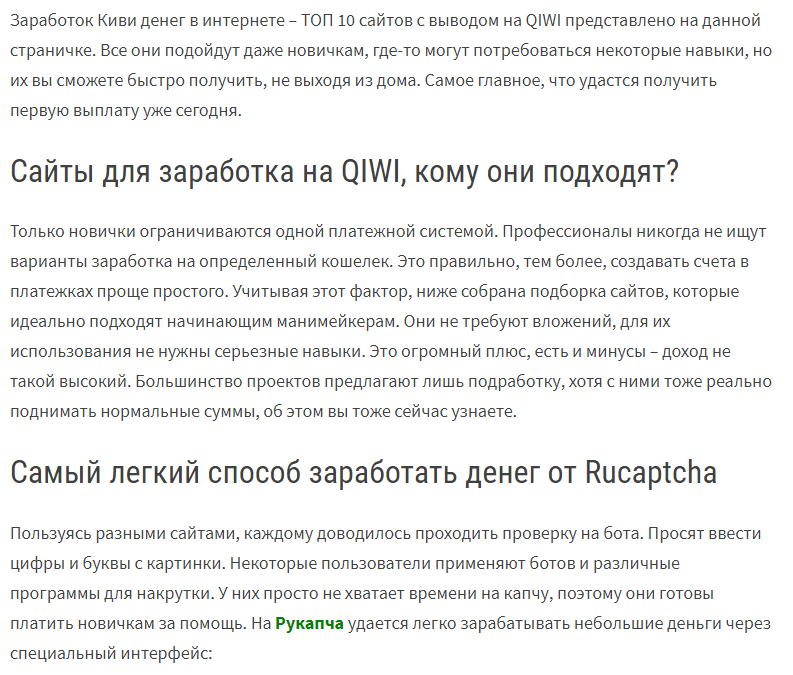793x675 pixels.
Task: Click text 'идеально подходят начинающим манимейкерам.'
Action: [x=204, y=322]
